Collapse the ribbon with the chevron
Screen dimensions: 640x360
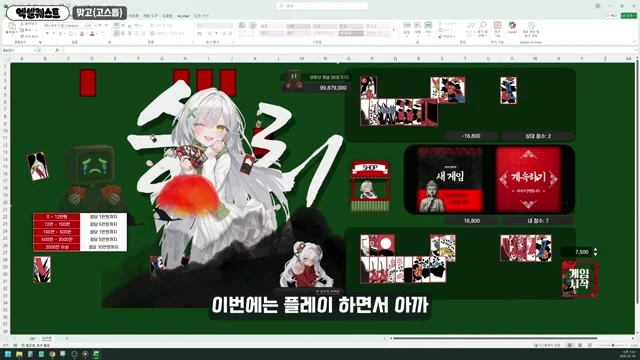pos(635,42)
